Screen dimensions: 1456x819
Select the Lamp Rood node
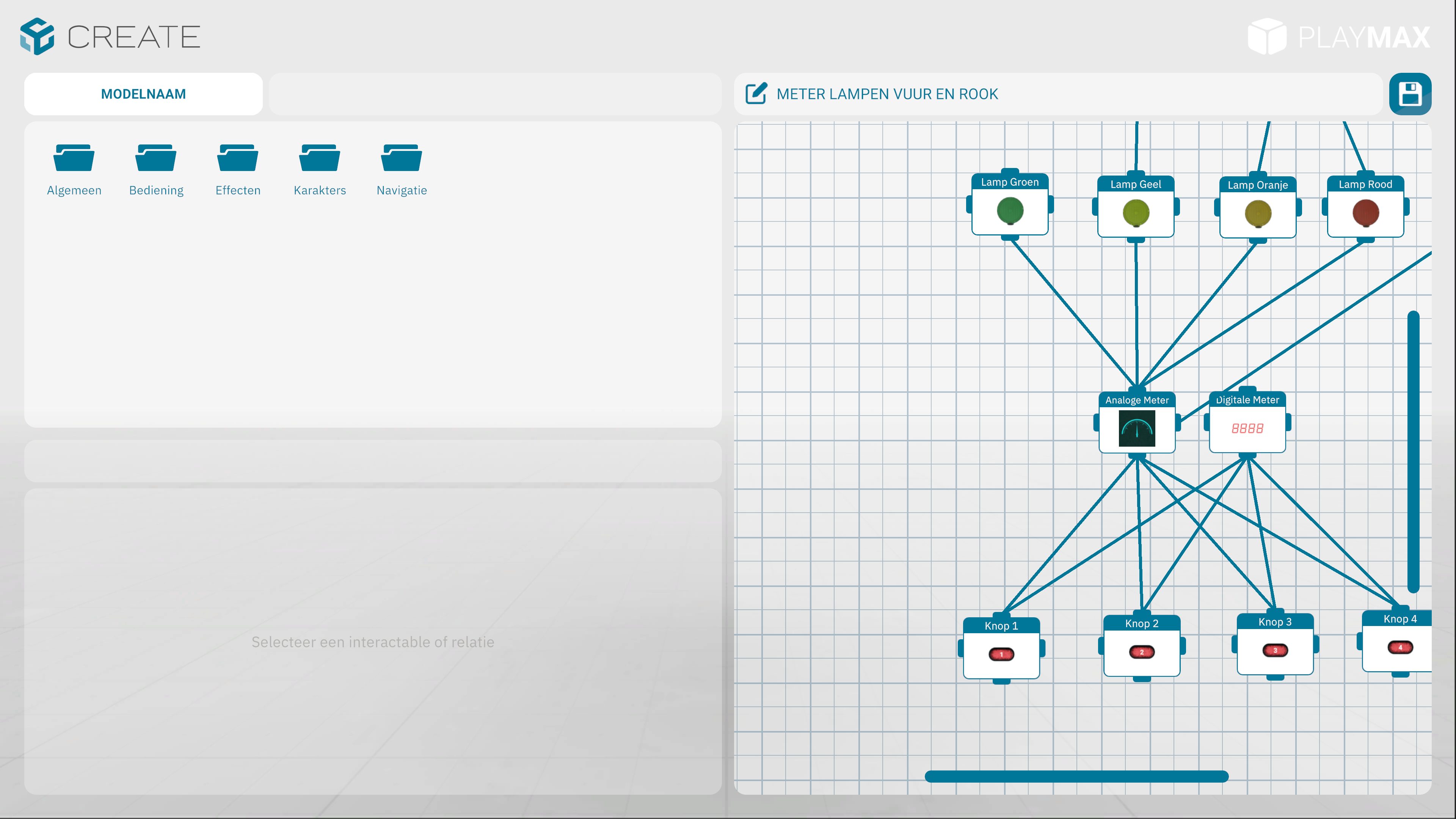1365,213
